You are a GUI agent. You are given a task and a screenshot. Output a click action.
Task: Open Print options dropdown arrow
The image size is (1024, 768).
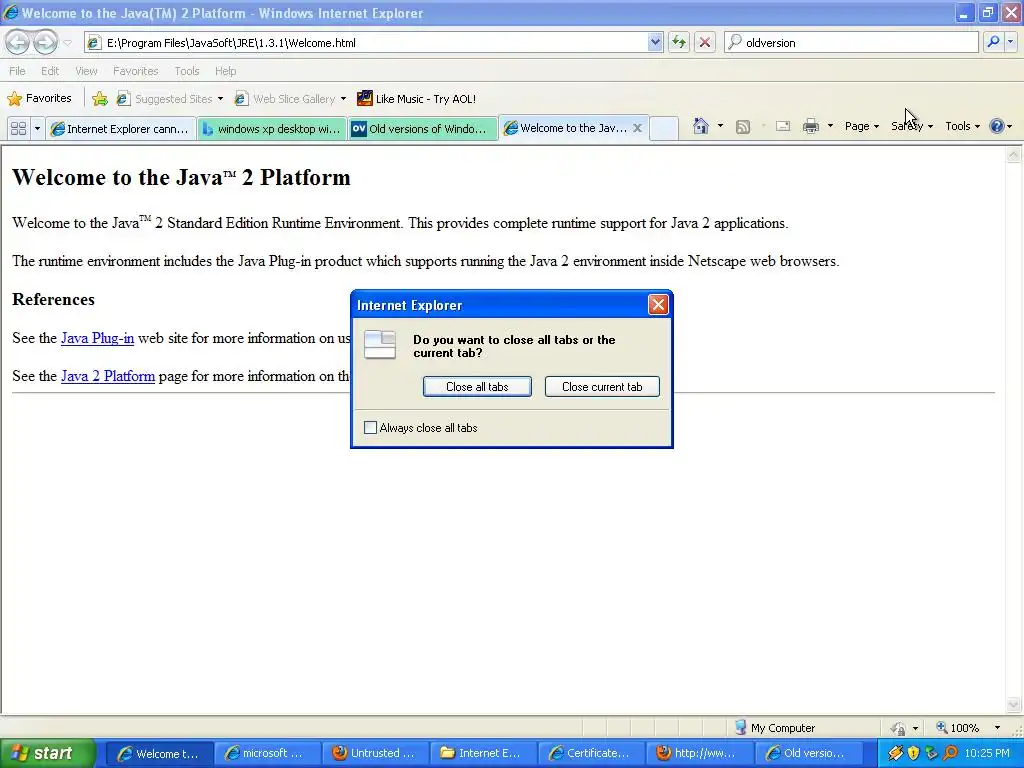[830, 126]
